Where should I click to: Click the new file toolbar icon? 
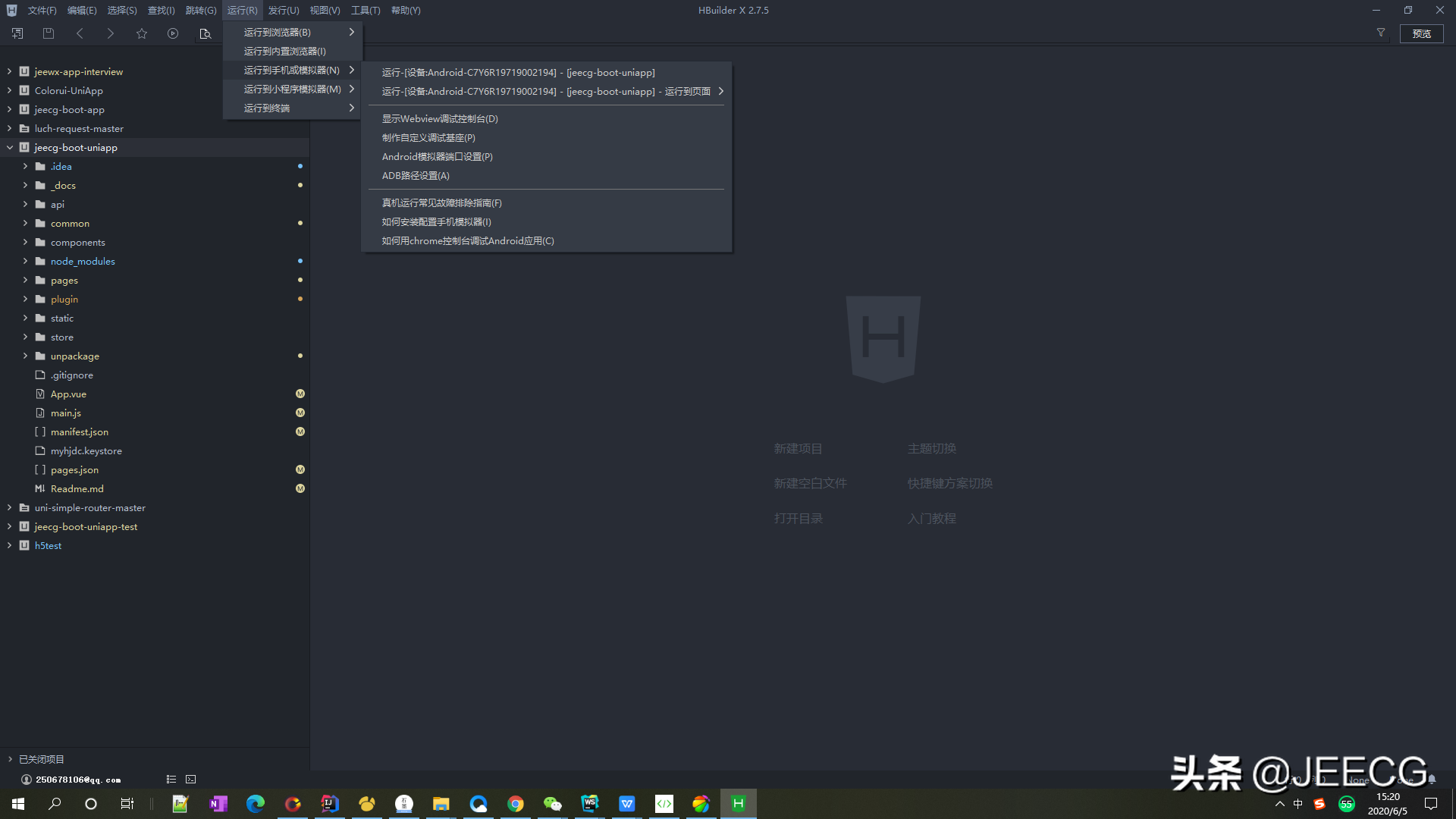point(17,33)
